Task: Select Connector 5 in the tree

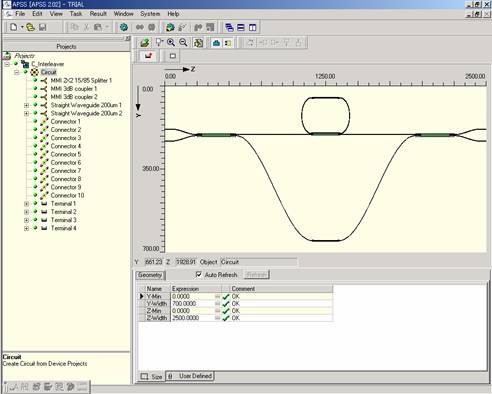Action: click(x=66, y=154)
